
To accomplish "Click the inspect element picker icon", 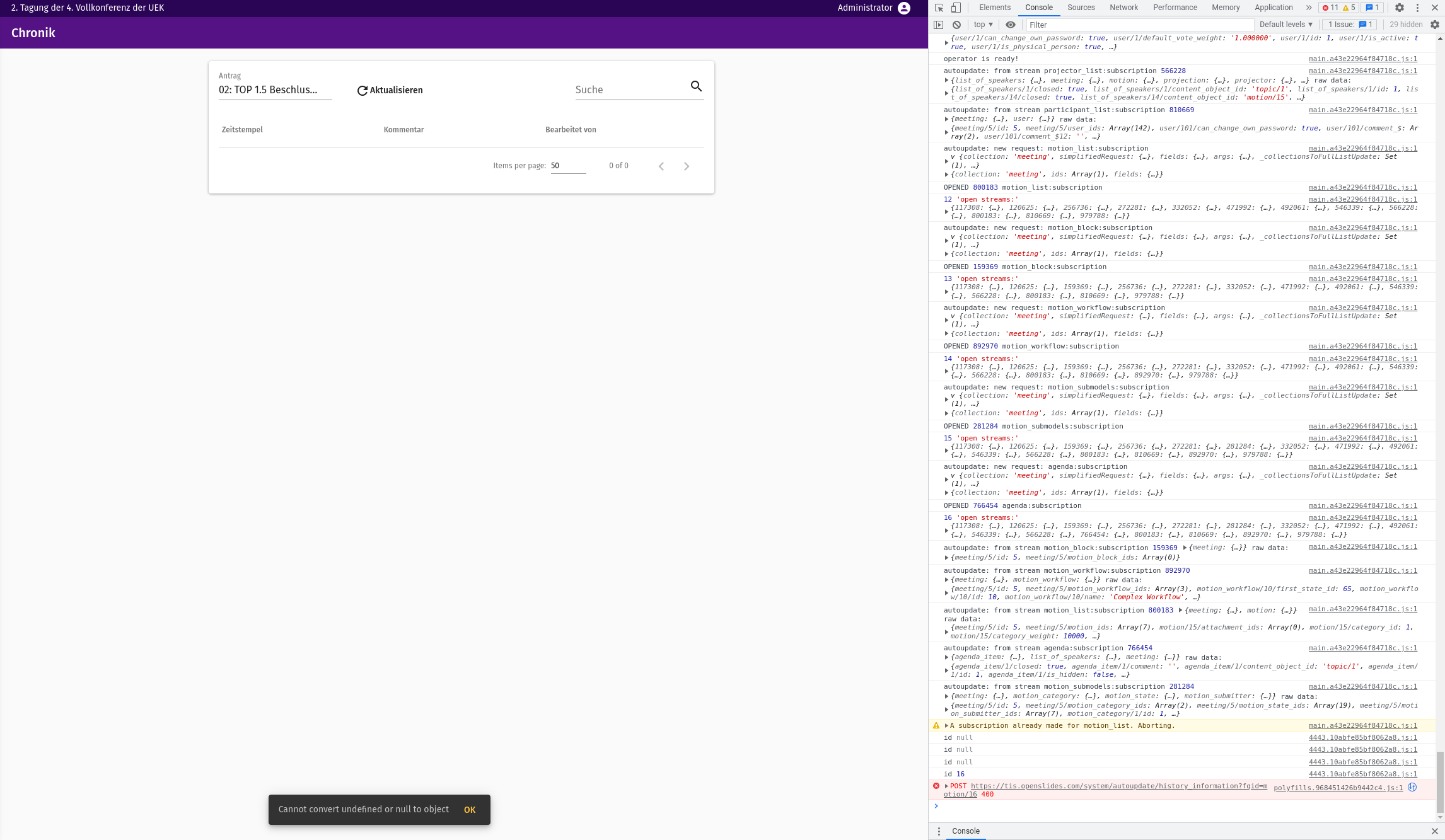I will click(x=939, y=8).
